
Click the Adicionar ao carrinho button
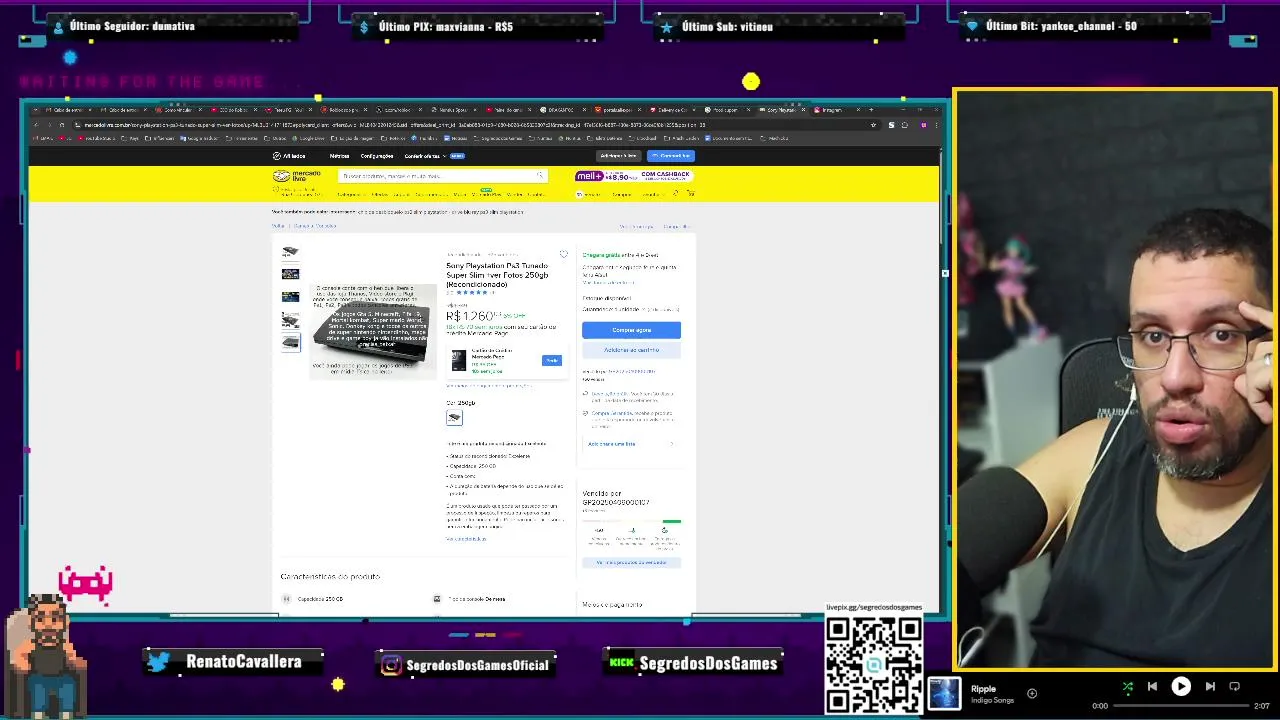631,350
